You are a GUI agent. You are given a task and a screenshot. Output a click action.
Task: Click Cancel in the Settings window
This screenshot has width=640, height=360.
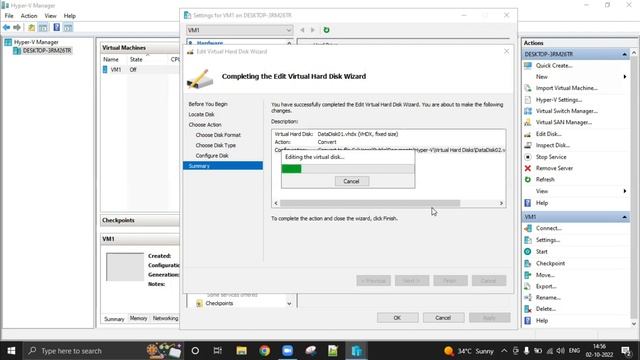click(443, 318)
